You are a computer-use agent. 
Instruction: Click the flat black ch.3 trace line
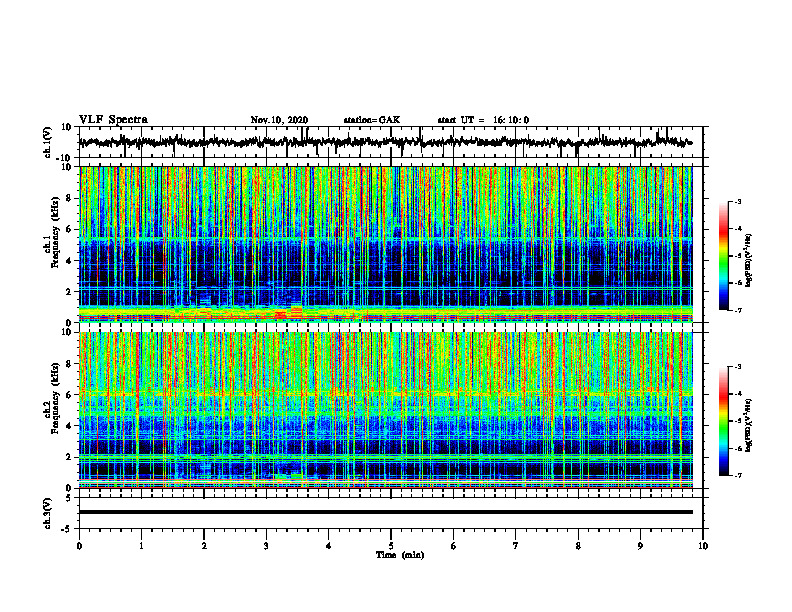click(385, 512)
